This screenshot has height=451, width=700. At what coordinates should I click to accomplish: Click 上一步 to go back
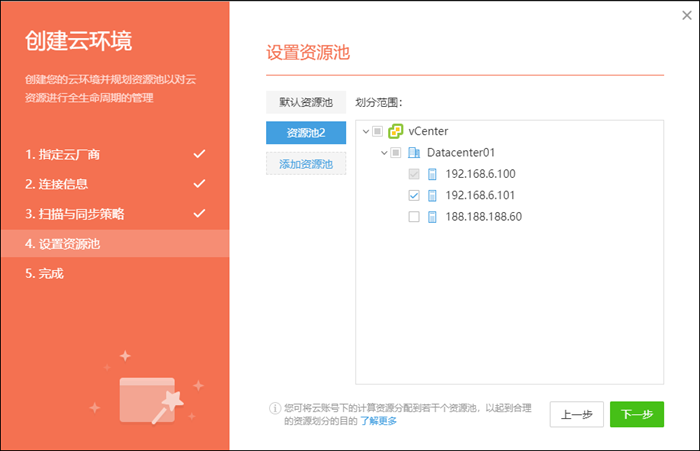tap(576, 414)
